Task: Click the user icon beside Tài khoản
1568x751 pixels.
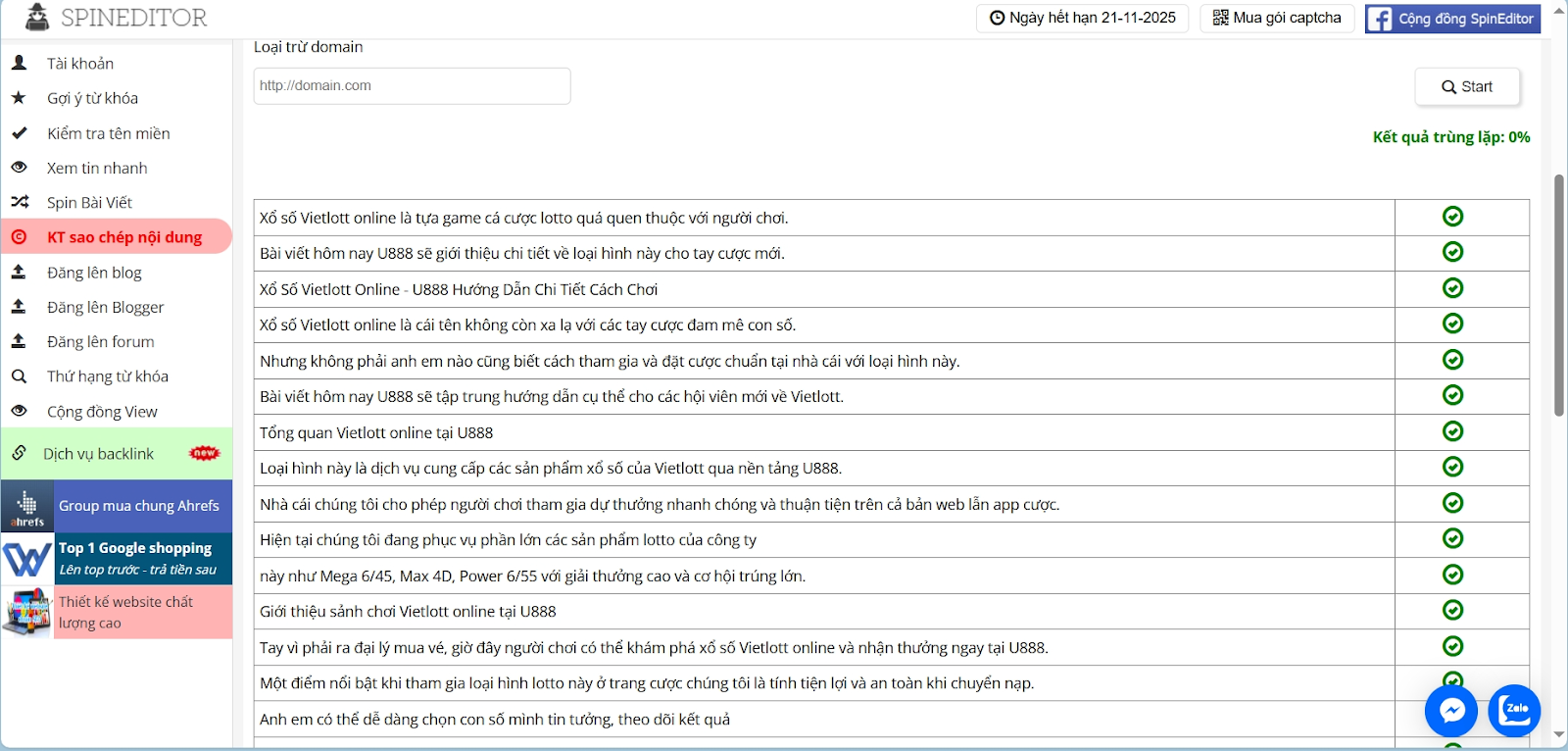Action: [x=19, y=63]
